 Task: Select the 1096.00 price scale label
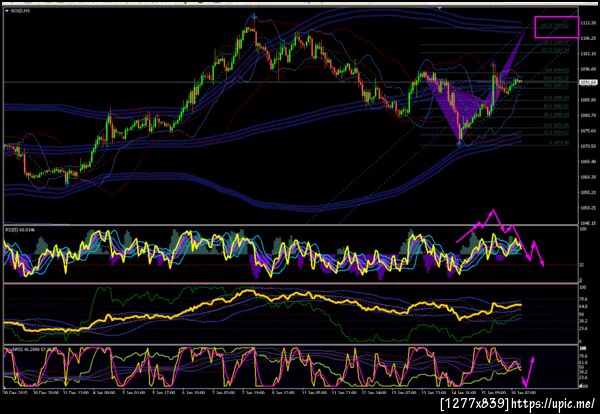(589, 69)
